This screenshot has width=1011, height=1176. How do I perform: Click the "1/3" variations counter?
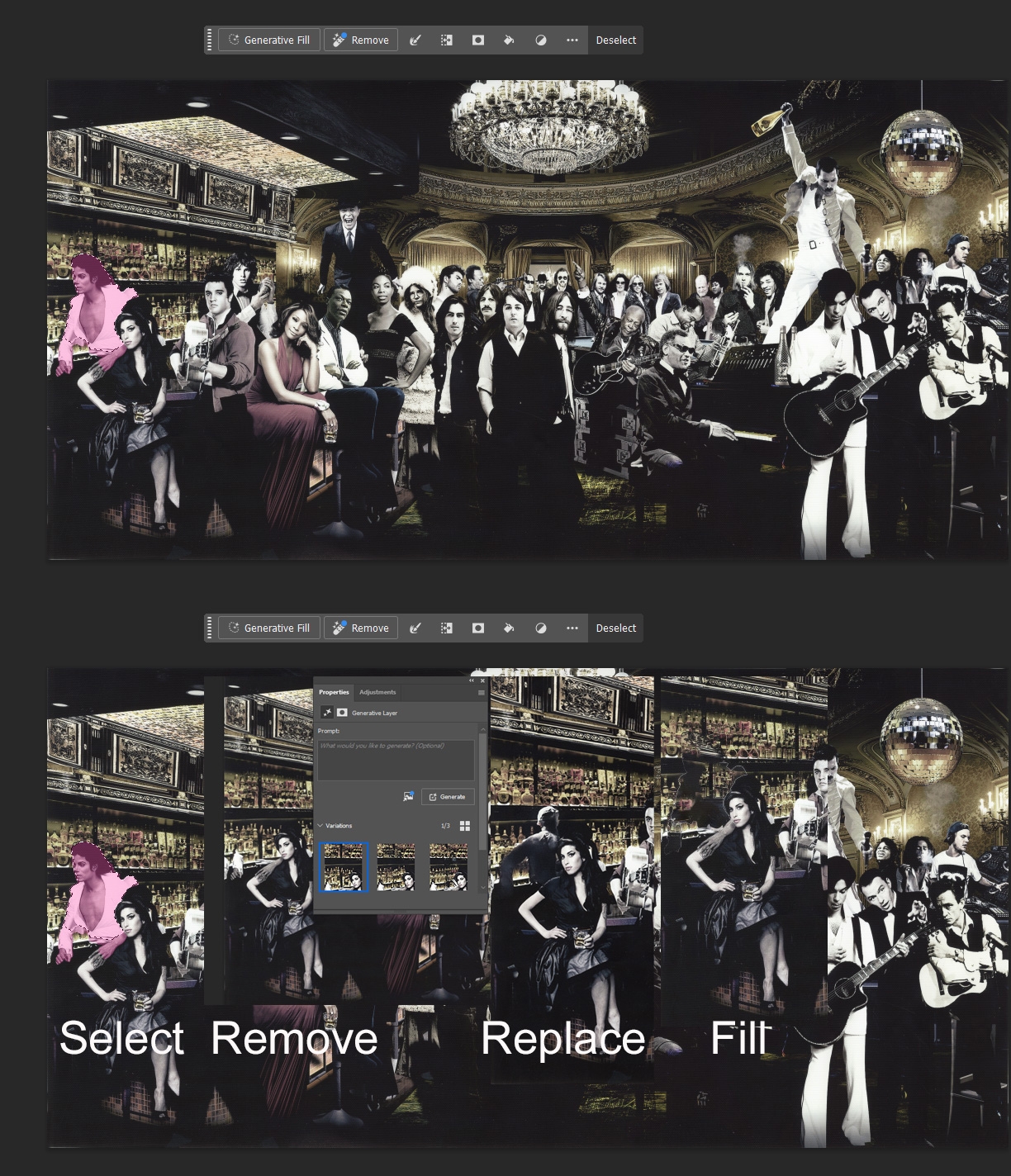(x=445, y=826)
